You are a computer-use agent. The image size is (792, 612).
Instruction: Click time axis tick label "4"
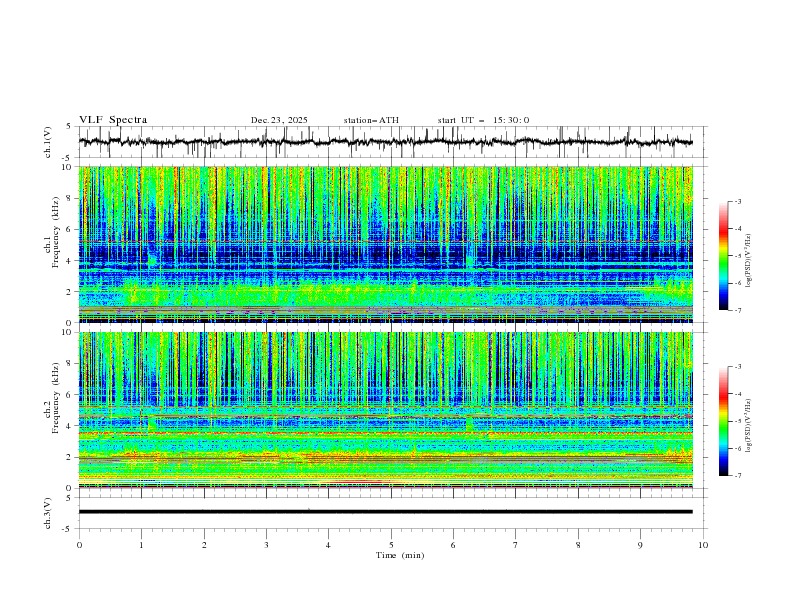click(x=328, y=545)
